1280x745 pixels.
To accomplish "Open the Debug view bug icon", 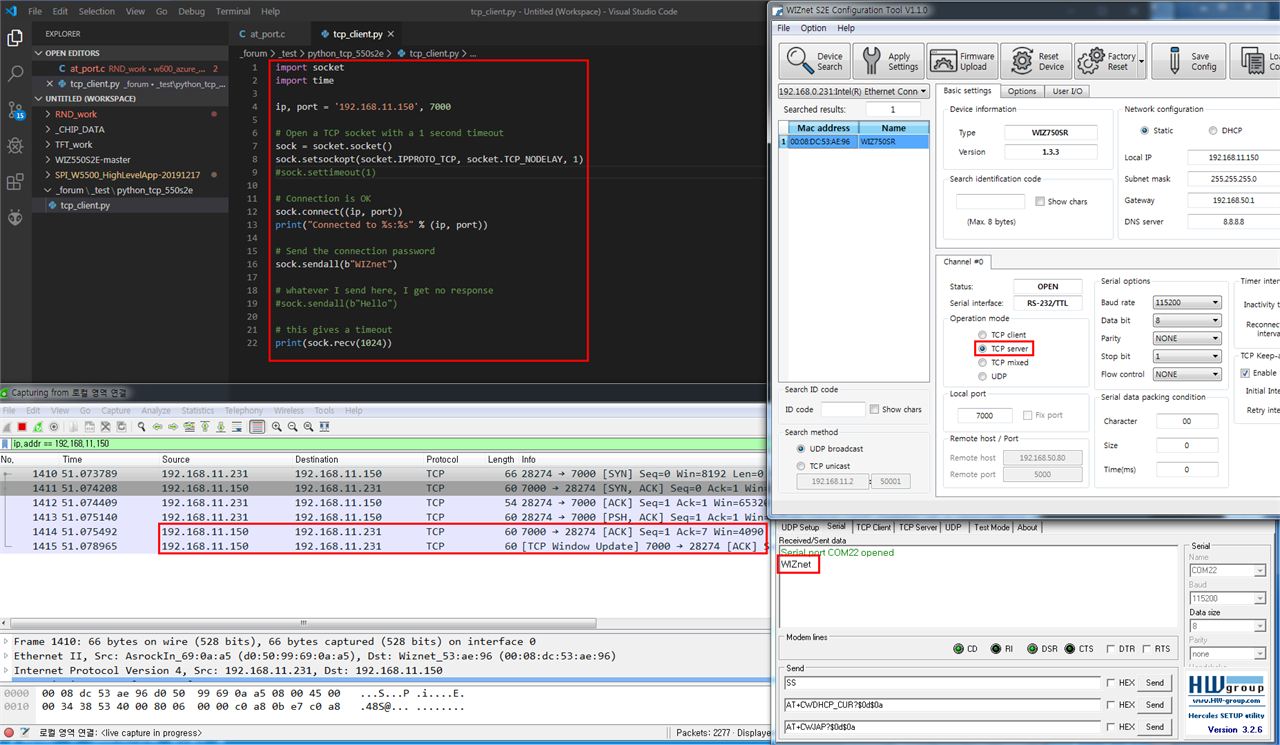I will [x=15, y=146].
